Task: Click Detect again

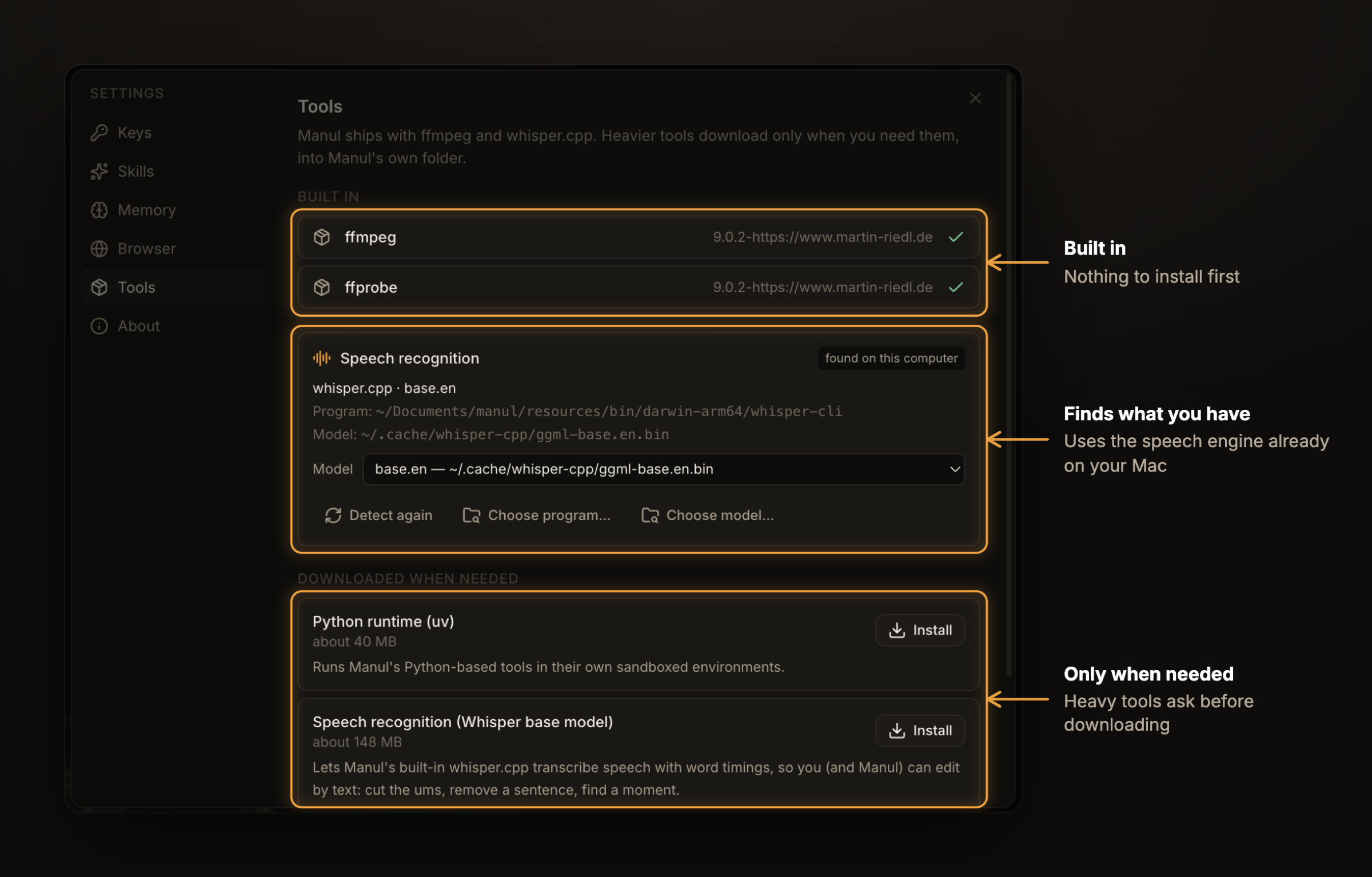Action: [378, 515]
